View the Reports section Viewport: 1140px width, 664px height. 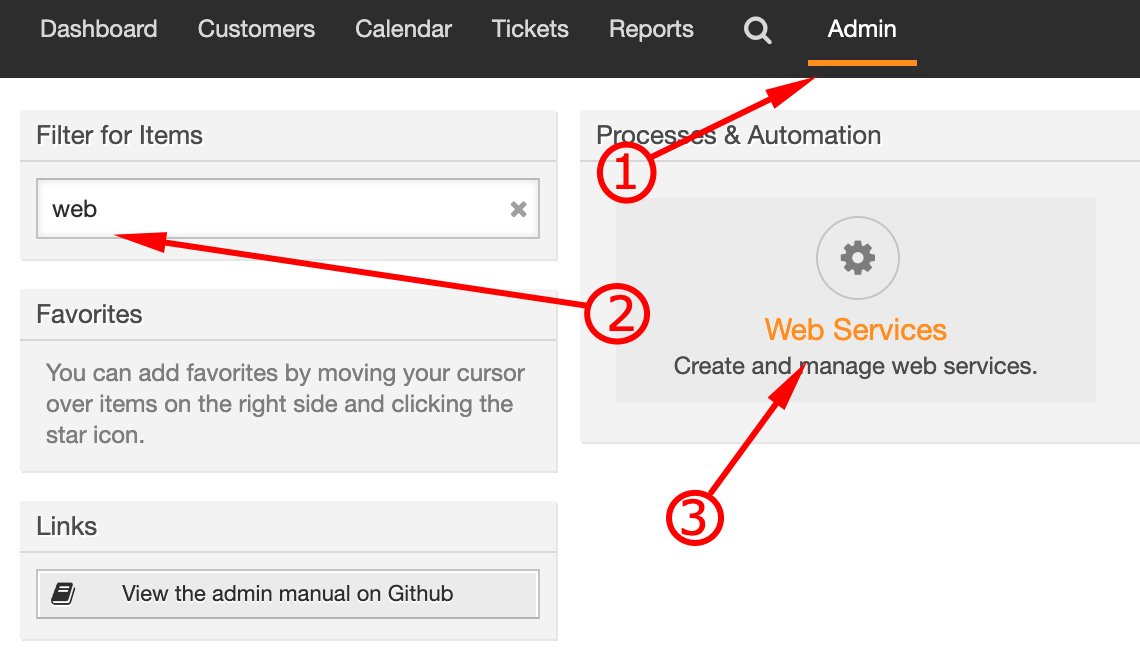pyautogui.click(x=651, y=29)
